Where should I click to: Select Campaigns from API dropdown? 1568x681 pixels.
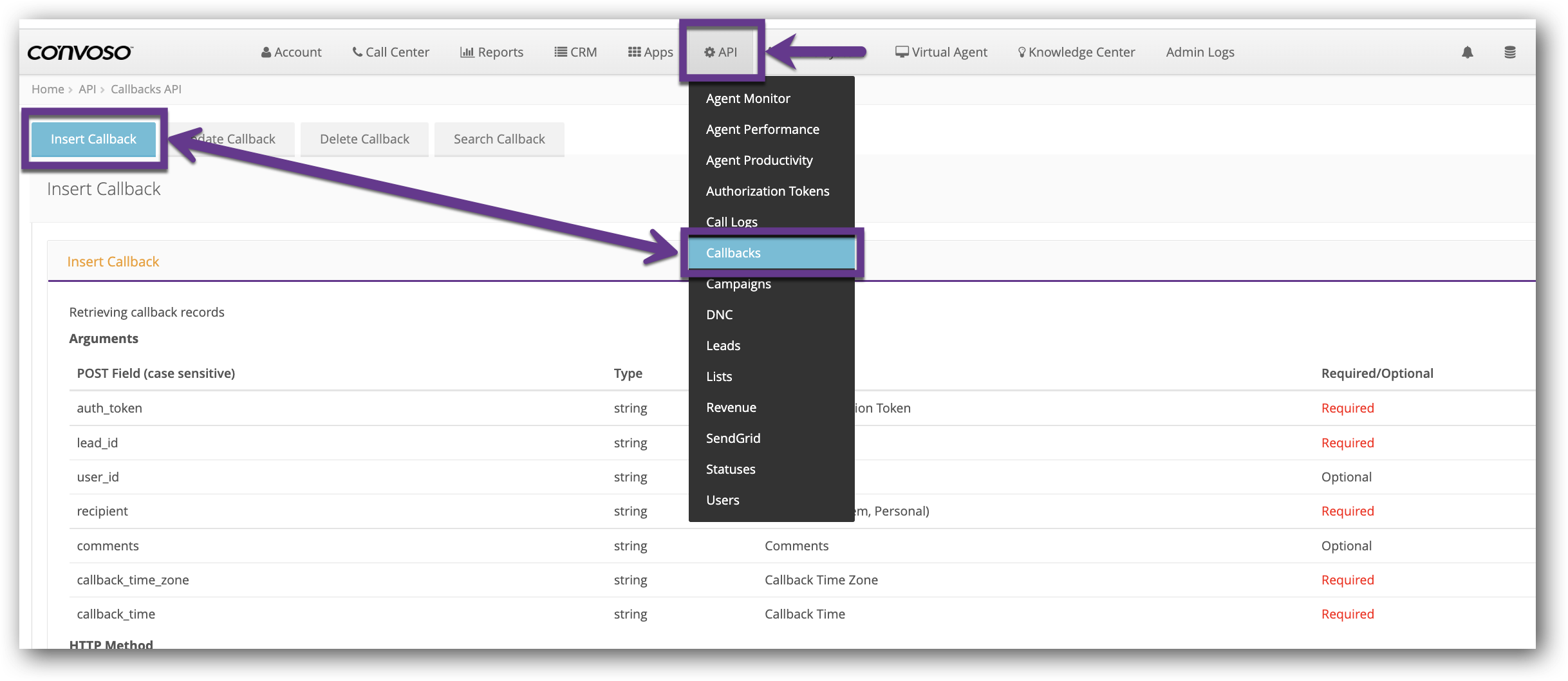click(x=771, y=284)
